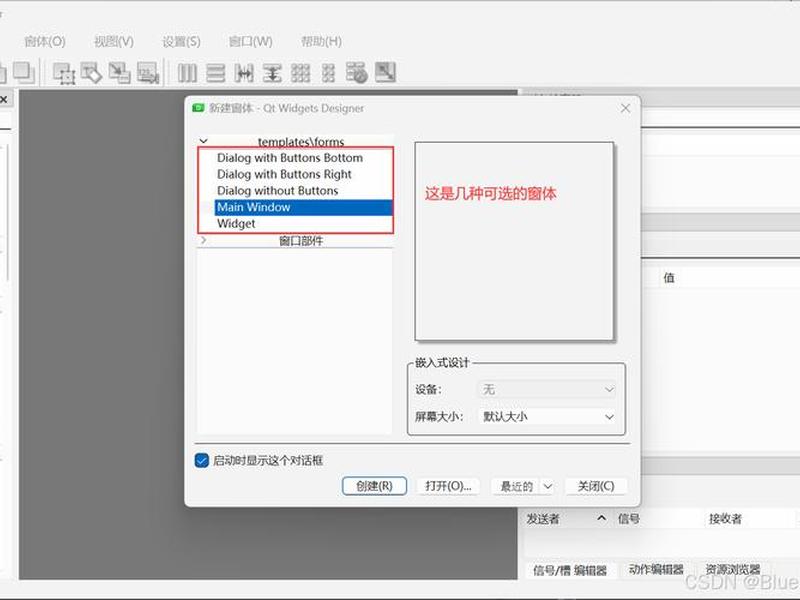This screenshot has width=800, height=600.
Task: Click the 最近的 button
Action: coord(516,486)
